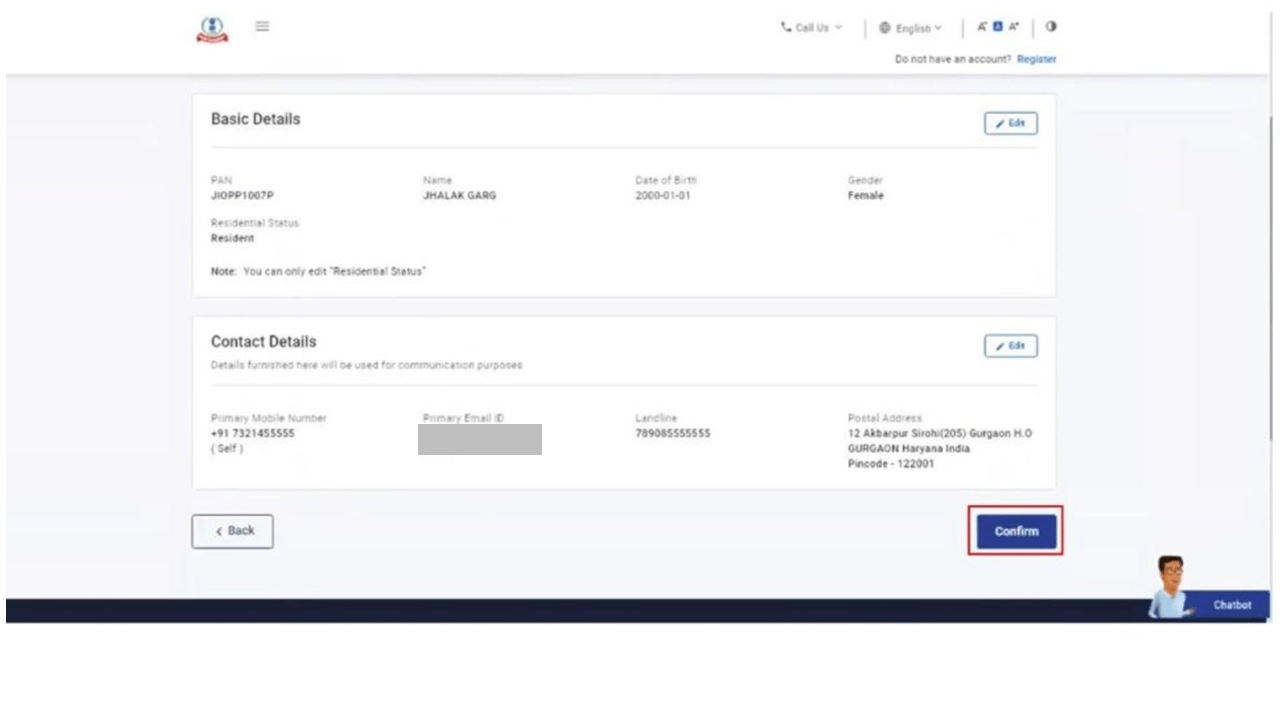The image size is (1280, 720).
Task: Click the Register link
Action: click(x=1036, y=59)
